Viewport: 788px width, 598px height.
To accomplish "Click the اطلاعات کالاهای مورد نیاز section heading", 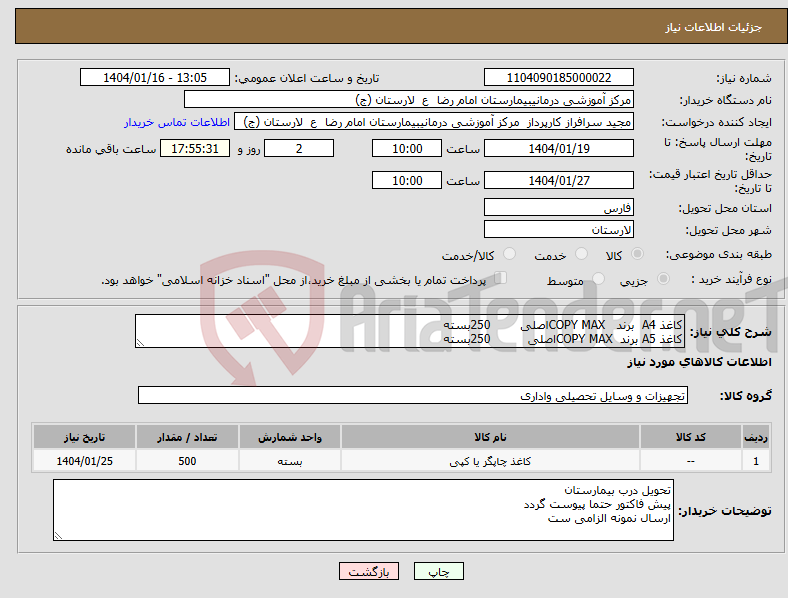I will [699, 362].
